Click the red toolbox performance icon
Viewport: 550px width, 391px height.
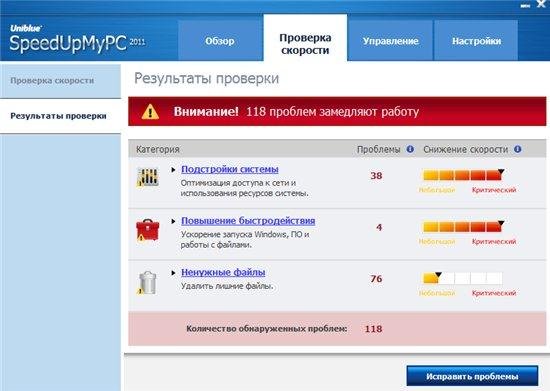(x=147, y=230)
